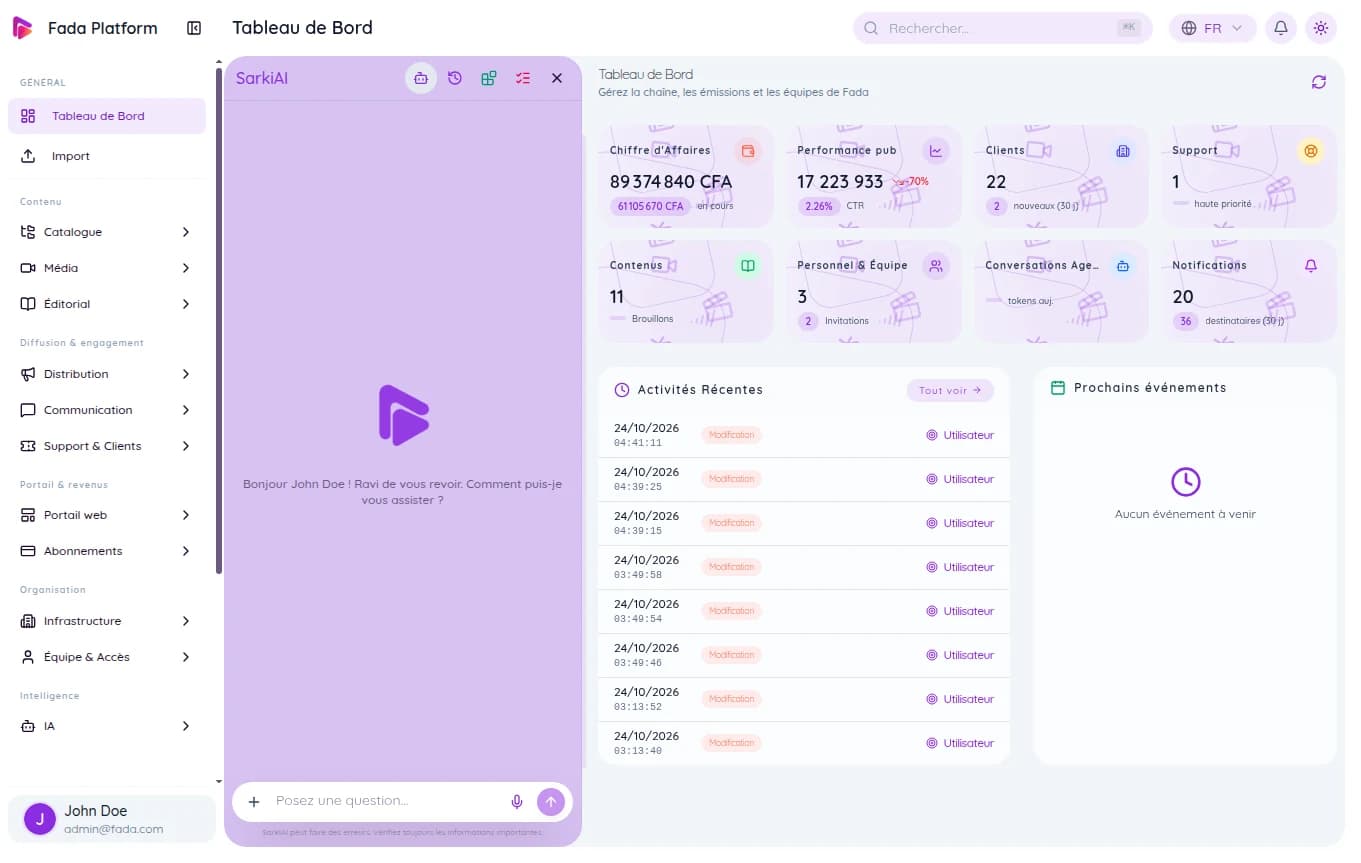The image size is (1361, 863).
Task: Open the FR language dropdown
Action: point(1212,28)
